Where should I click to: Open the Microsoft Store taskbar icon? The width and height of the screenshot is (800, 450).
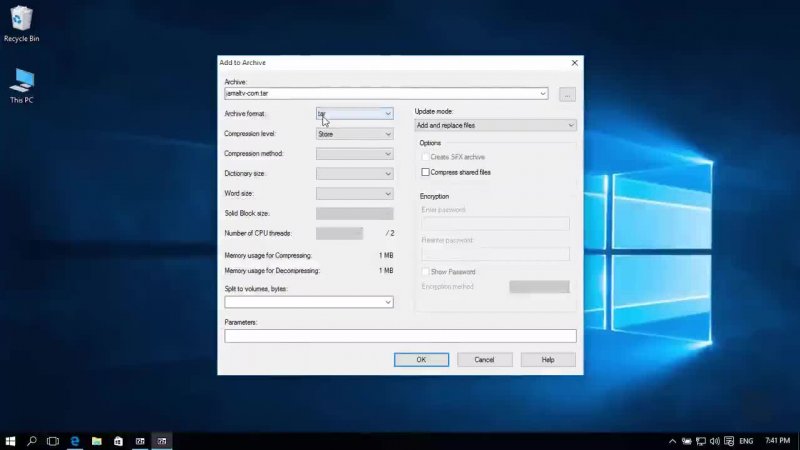[x=118, y=440]
